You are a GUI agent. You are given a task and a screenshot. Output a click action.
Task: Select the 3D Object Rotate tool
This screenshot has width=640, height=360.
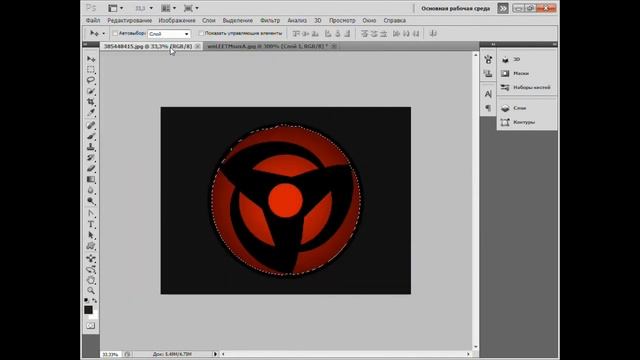click(91, 258)
